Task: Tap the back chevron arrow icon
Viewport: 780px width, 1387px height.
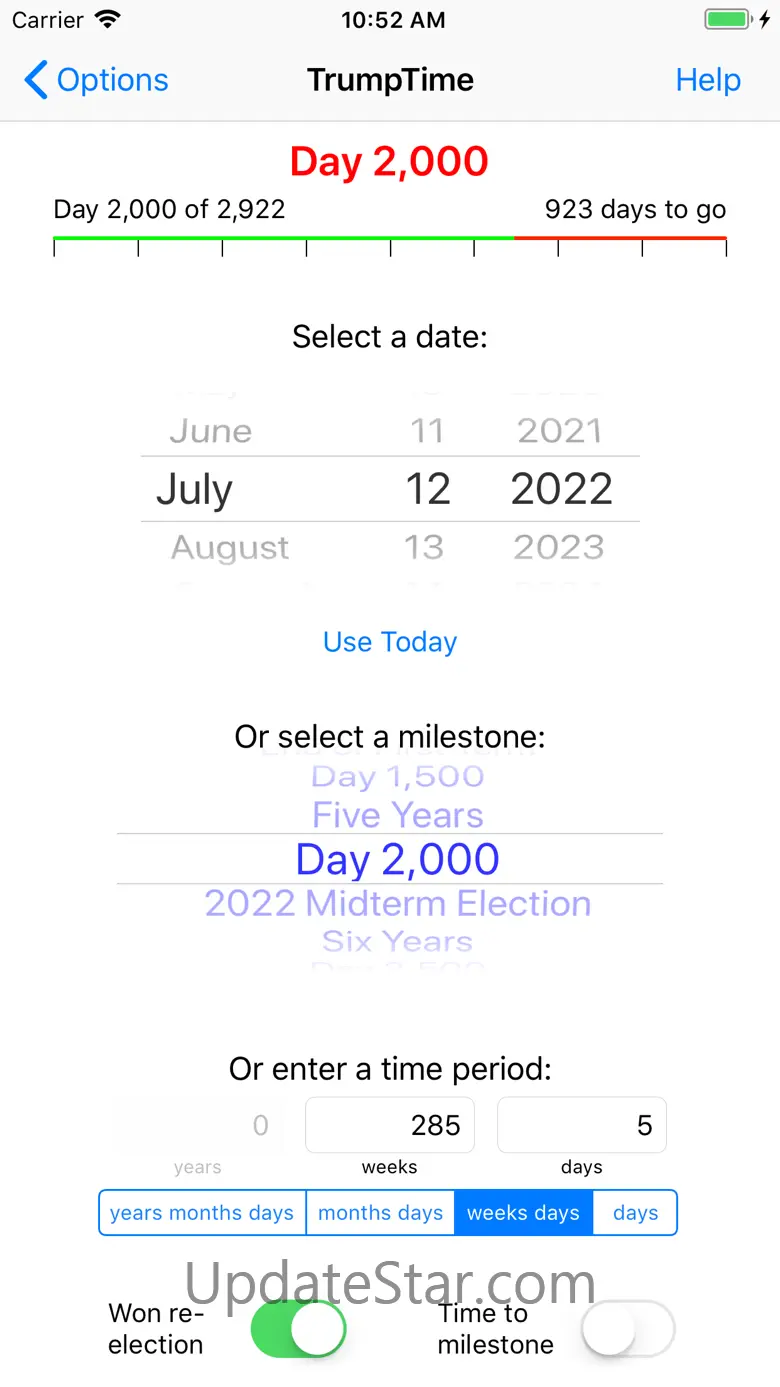Action: (36, 80)
